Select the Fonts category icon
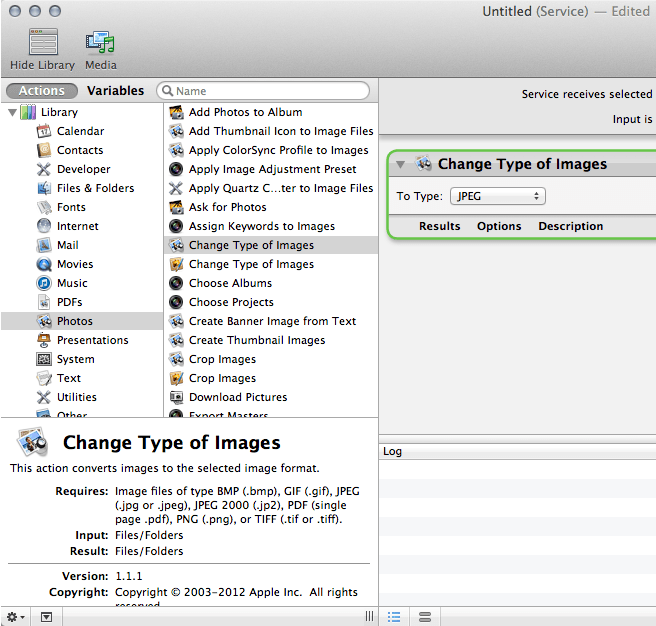 click(x=44, y=207)
